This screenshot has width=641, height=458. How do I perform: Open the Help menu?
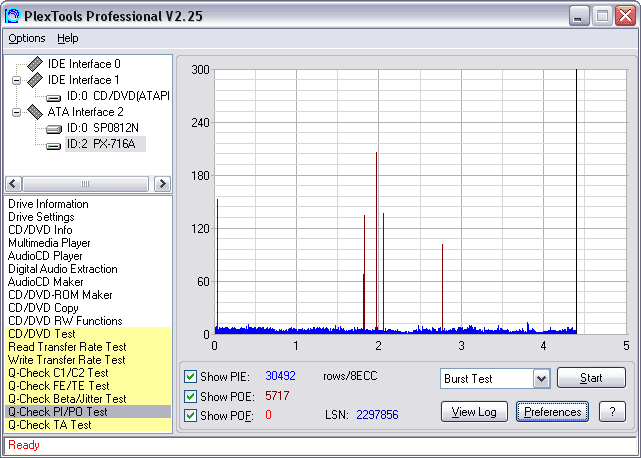tap(68, 38)
